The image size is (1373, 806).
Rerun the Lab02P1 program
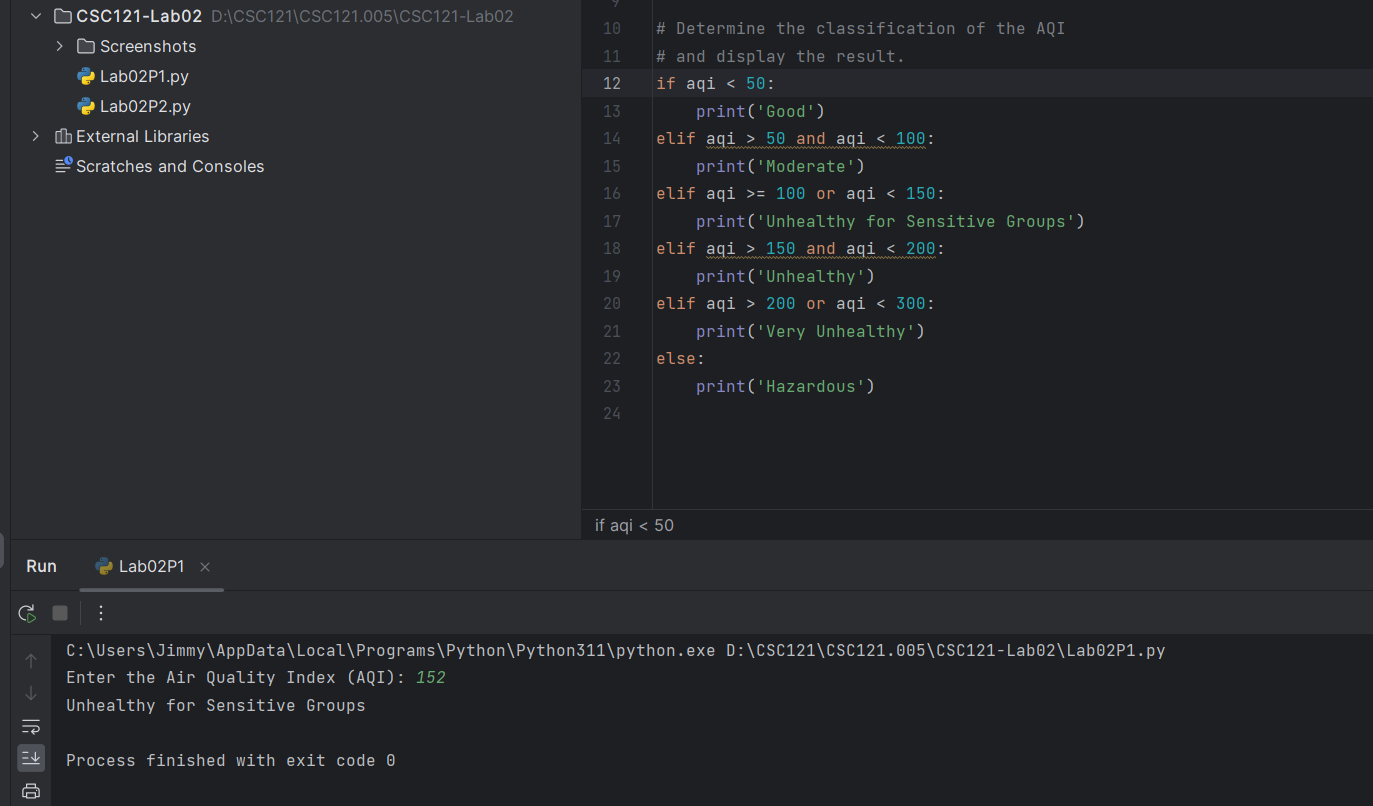tap(27, 613)
